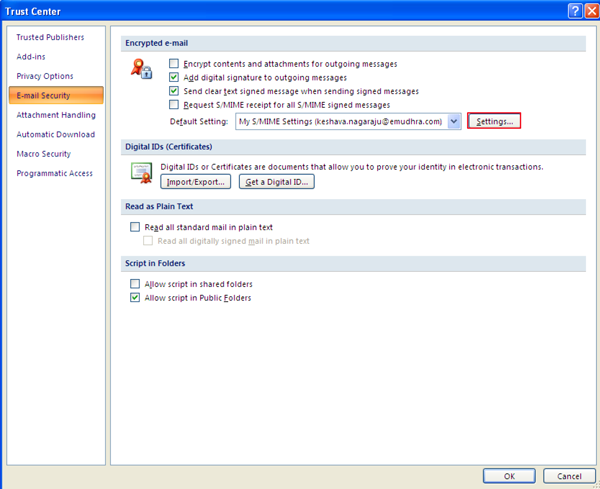The height and width of the screenshot is (489, 600).
Task: Click the Import/Export... button
Action: [x=196, y=182]
